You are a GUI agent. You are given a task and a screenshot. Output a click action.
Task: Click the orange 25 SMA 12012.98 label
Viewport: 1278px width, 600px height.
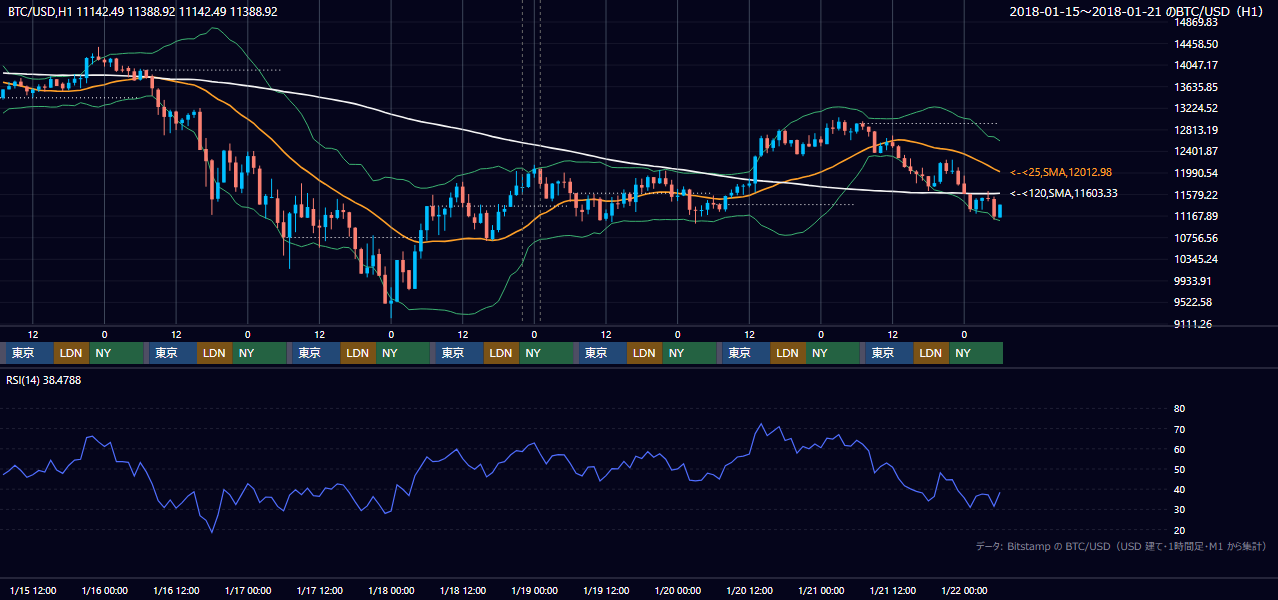1061,172
